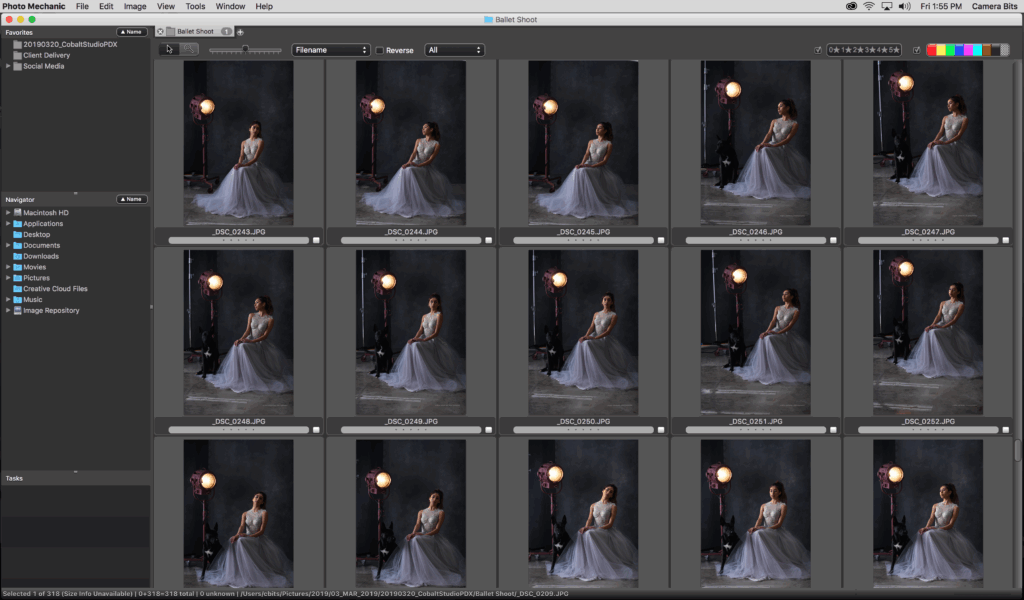The height and width of the screenshot is (600, 1024).
Task: Toggle the star rating filter checkbox
Action: (818, 50)
